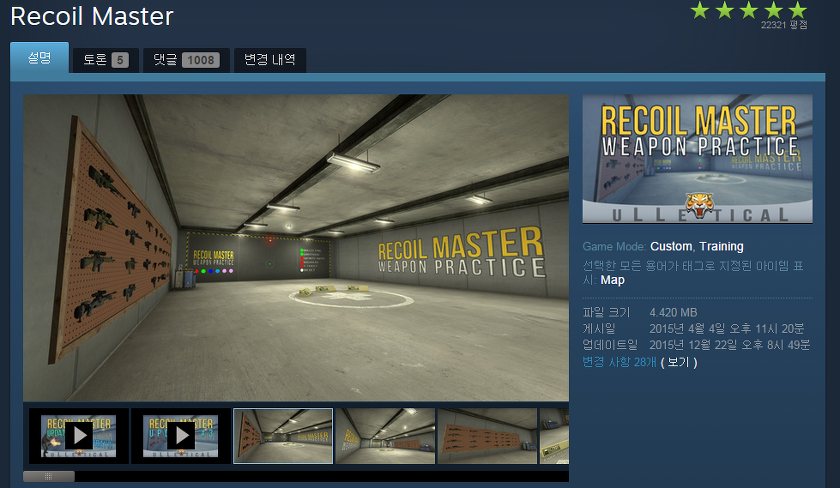Switch to the 토론 tab
Screen dimensions: 840x488
(x=105, y=60)
